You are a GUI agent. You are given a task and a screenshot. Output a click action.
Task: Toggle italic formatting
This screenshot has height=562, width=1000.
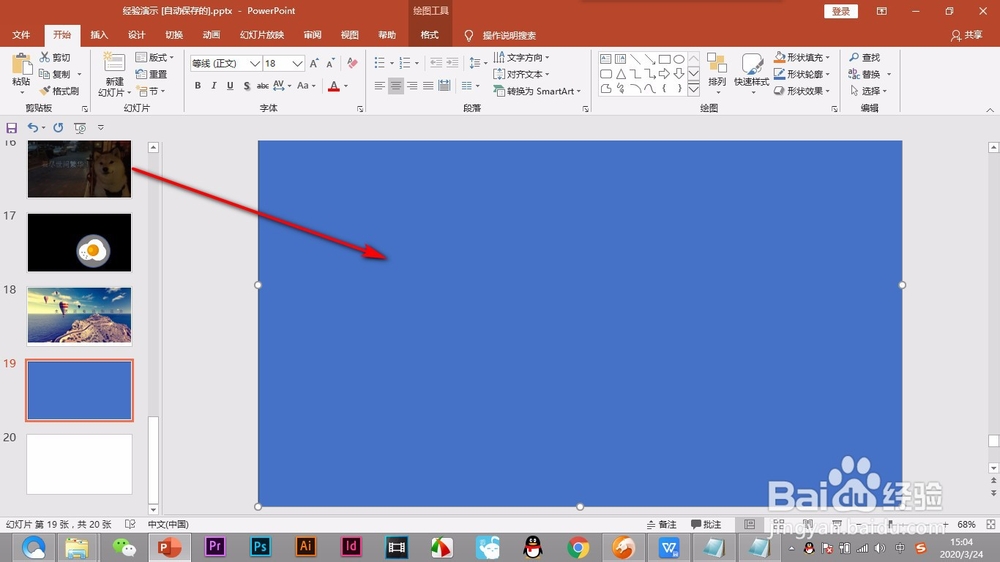(x=214, y=85)
